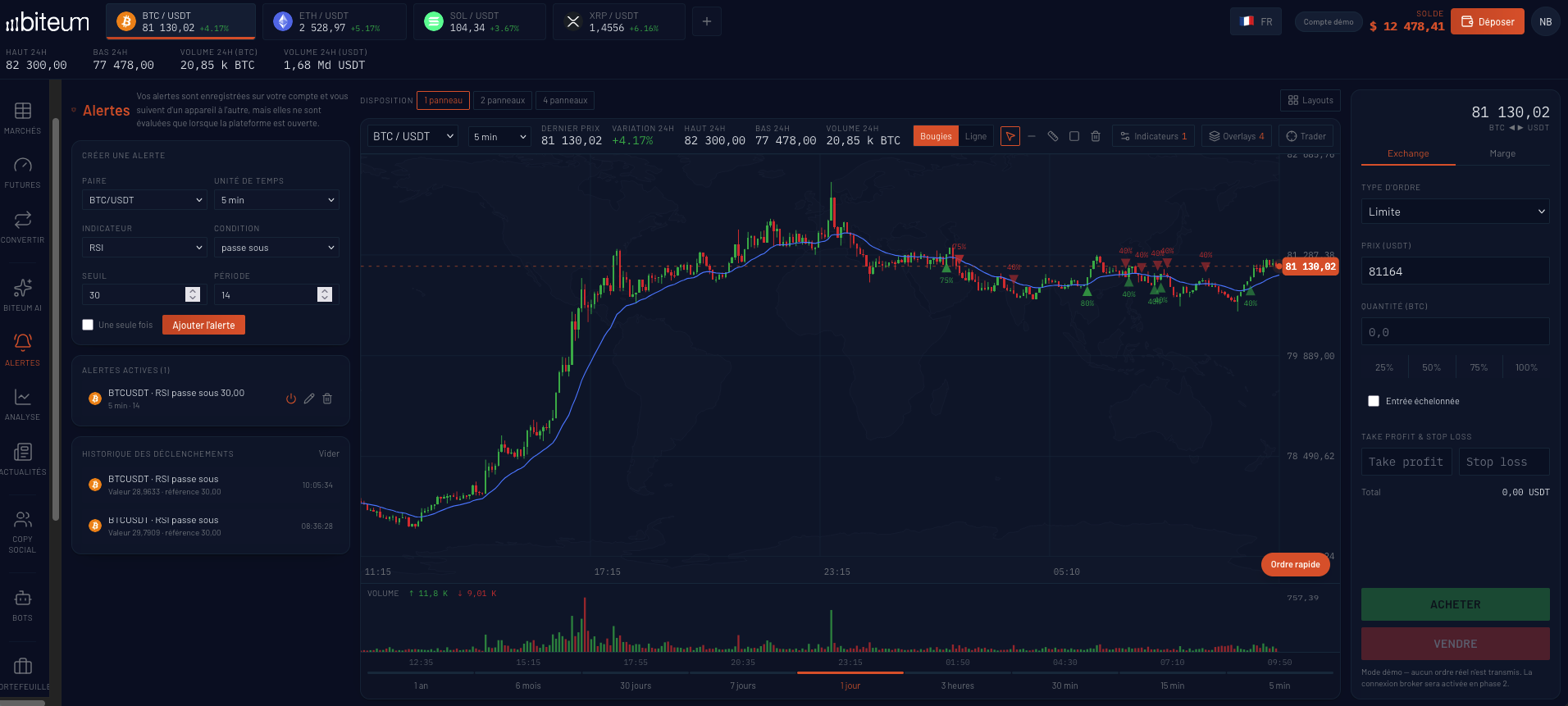Screen dimensions: 1568x706
Task: Click the Seuil stepper control
Action: coord(193,294)
